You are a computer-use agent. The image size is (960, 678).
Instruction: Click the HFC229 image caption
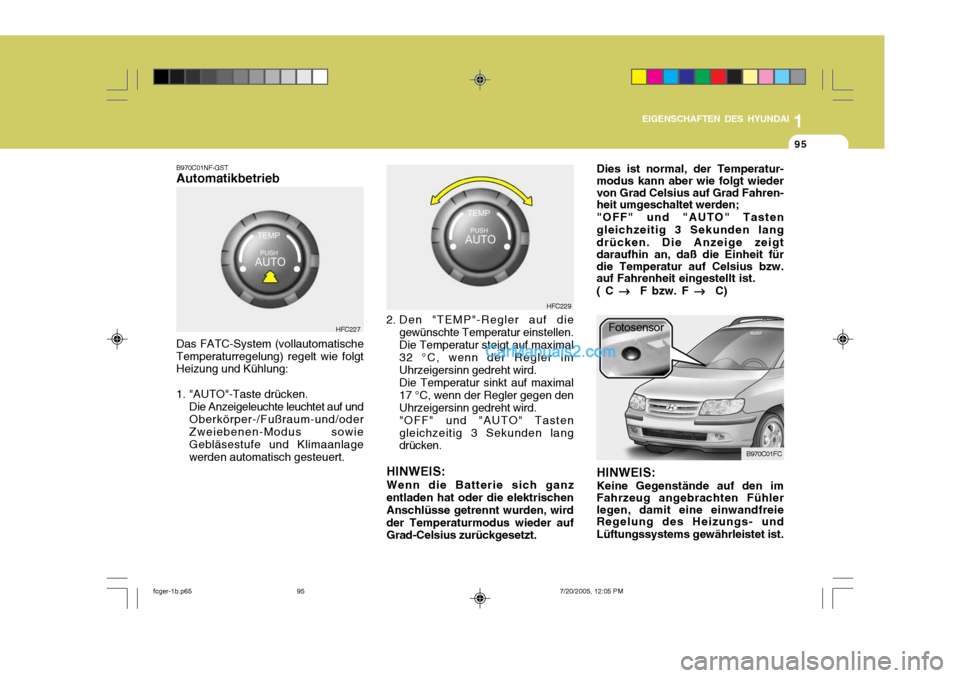click(558, 306)
